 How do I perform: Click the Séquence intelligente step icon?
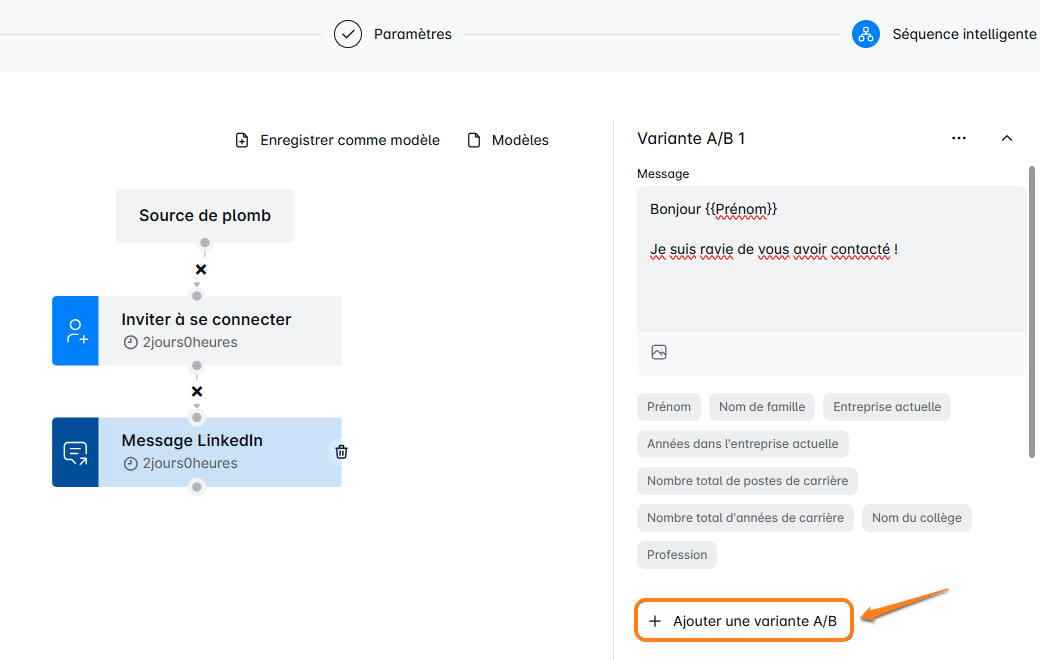click(865, 34)
